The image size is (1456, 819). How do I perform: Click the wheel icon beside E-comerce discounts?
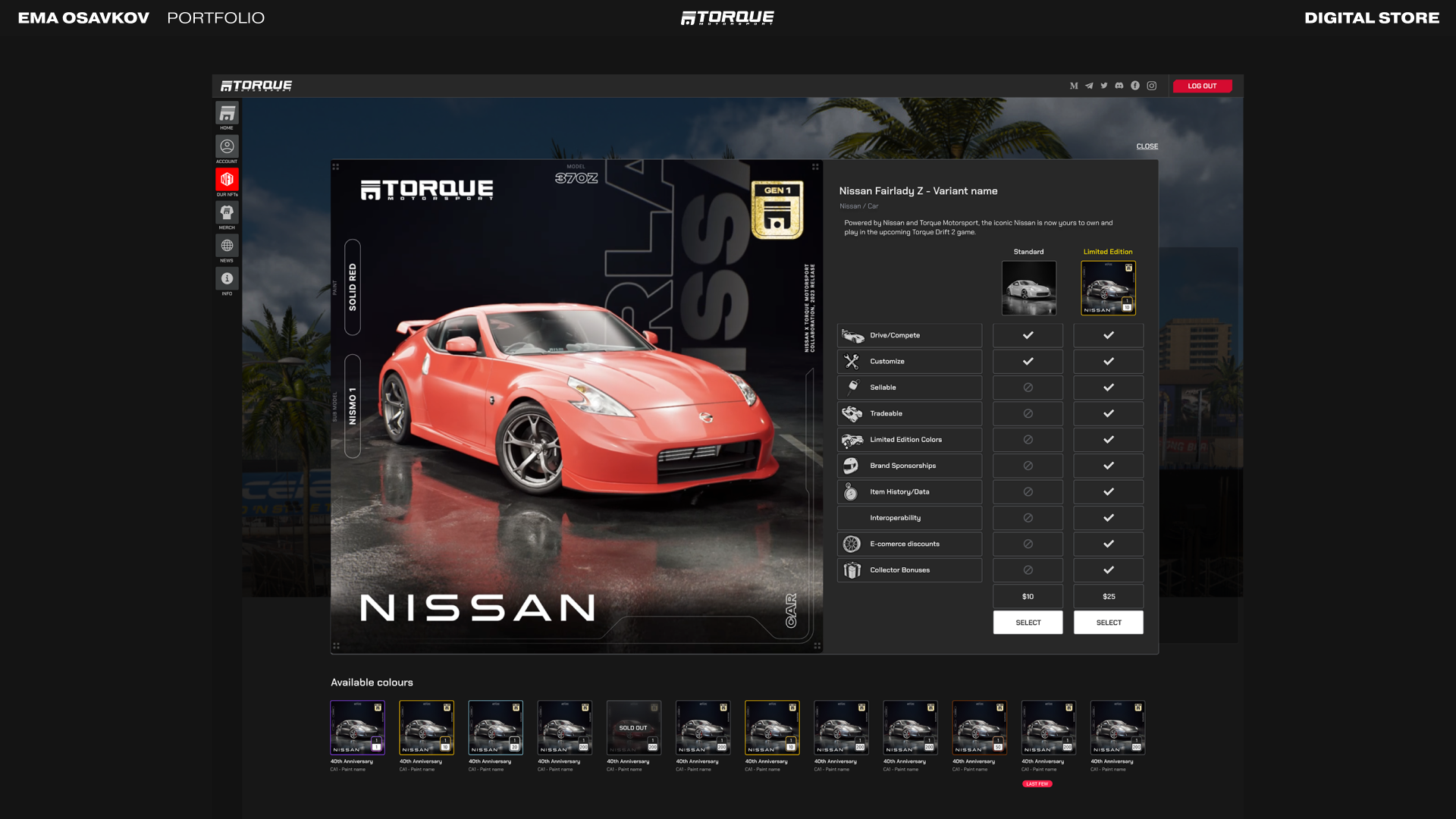coord(852,544)
